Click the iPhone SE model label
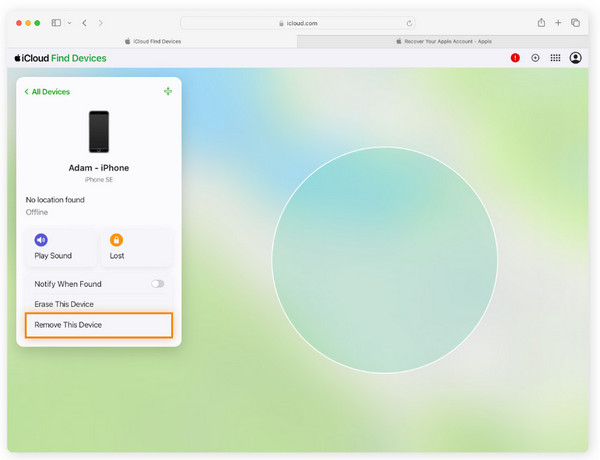 click(x=99, y=180)
